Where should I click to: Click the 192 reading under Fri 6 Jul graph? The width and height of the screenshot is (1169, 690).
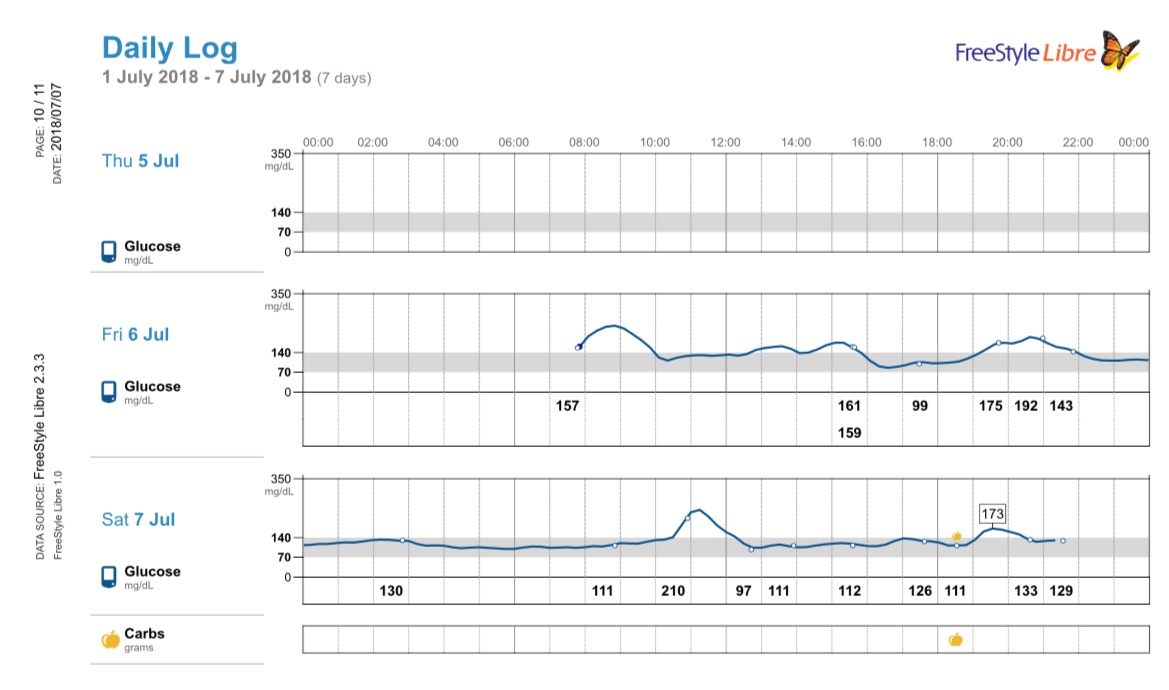click(1026, 406)
